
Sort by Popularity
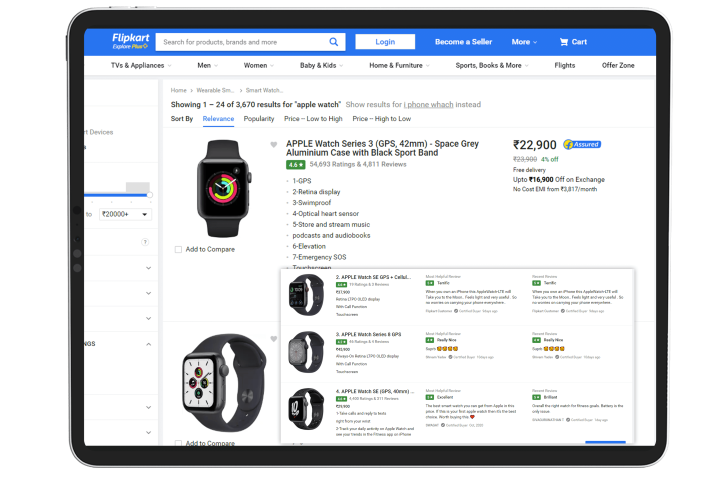(259, 119)
